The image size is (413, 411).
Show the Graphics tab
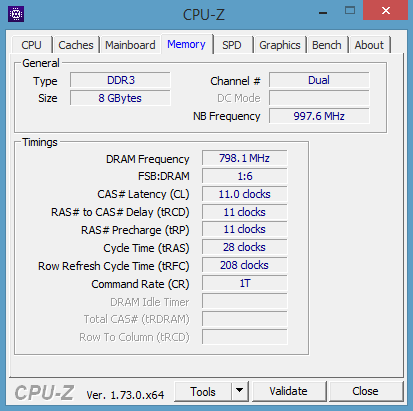pos(280,45)
